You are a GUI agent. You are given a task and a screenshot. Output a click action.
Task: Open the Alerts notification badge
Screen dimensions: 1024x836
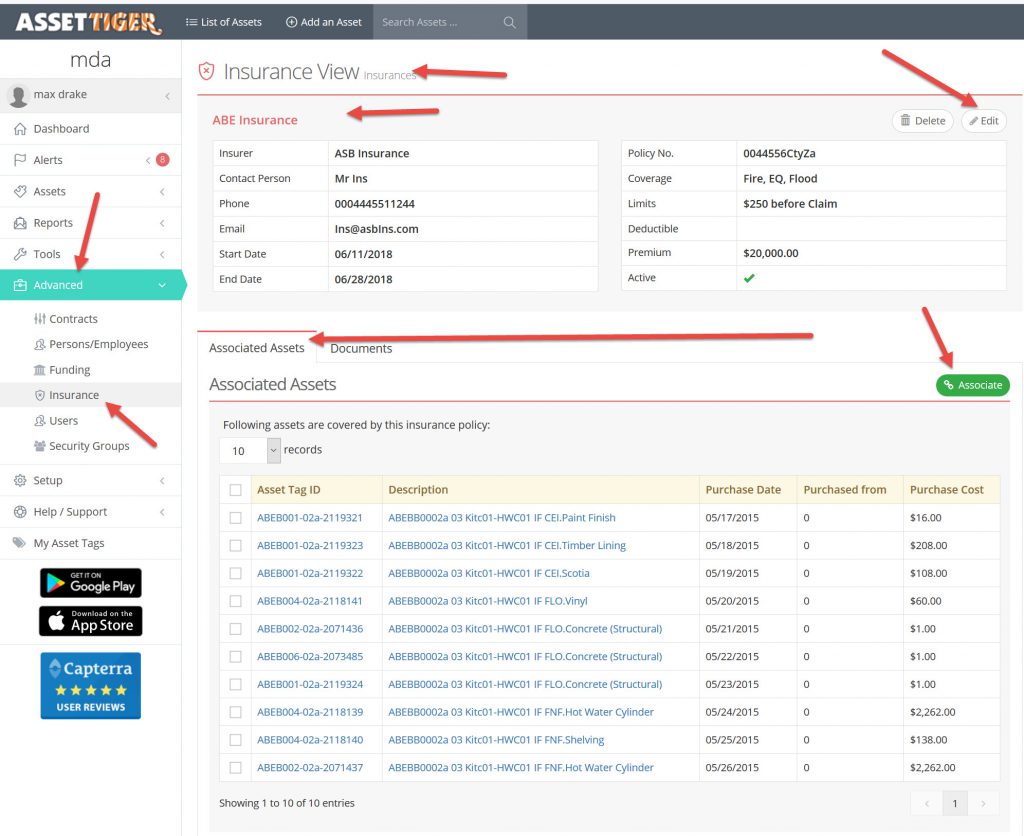[x=162, y=160]
